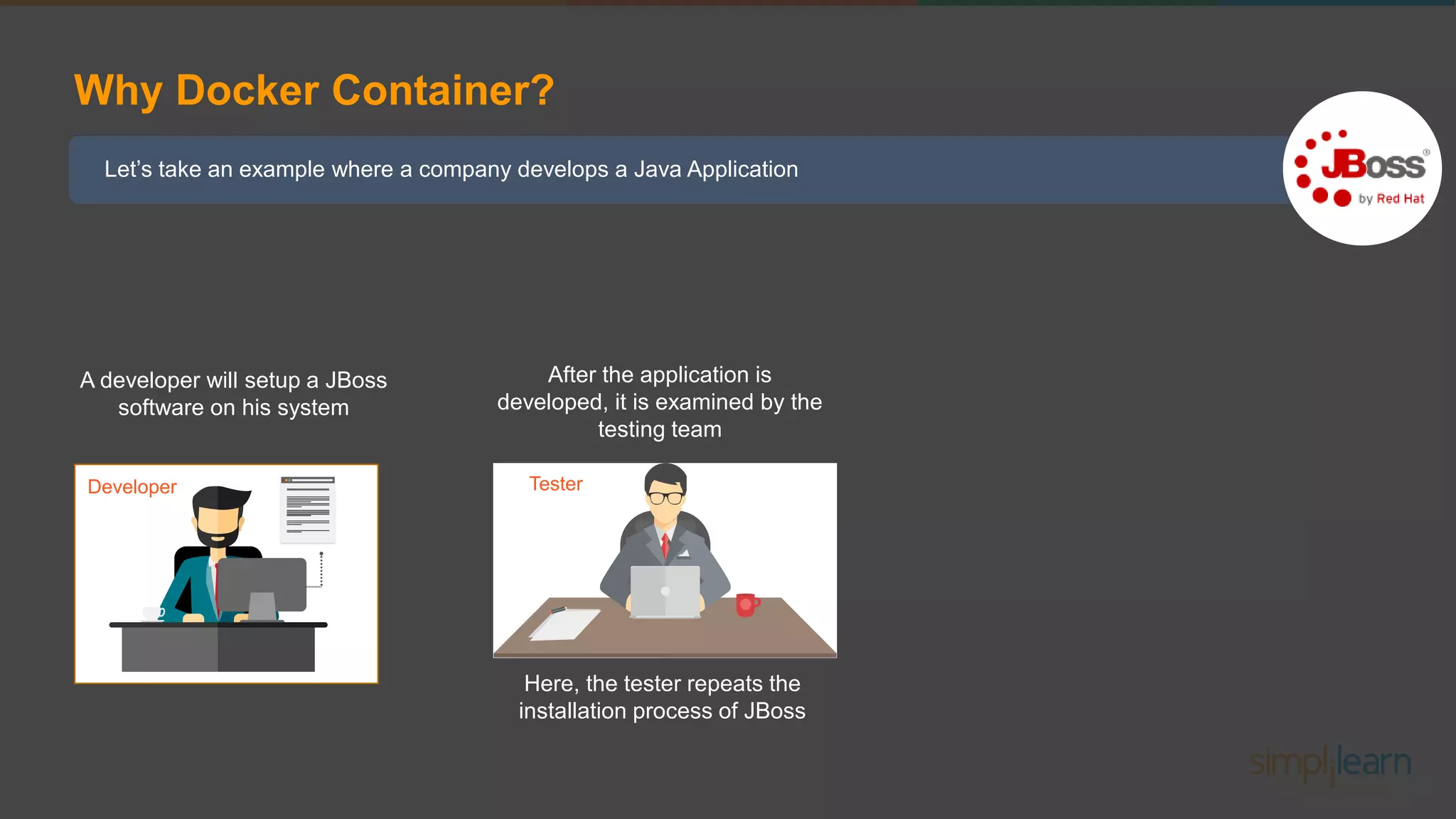The height and width of the screenshot is (819, 1456).
Task: Click the developer's gray monitor
Action: coord(262,584)
